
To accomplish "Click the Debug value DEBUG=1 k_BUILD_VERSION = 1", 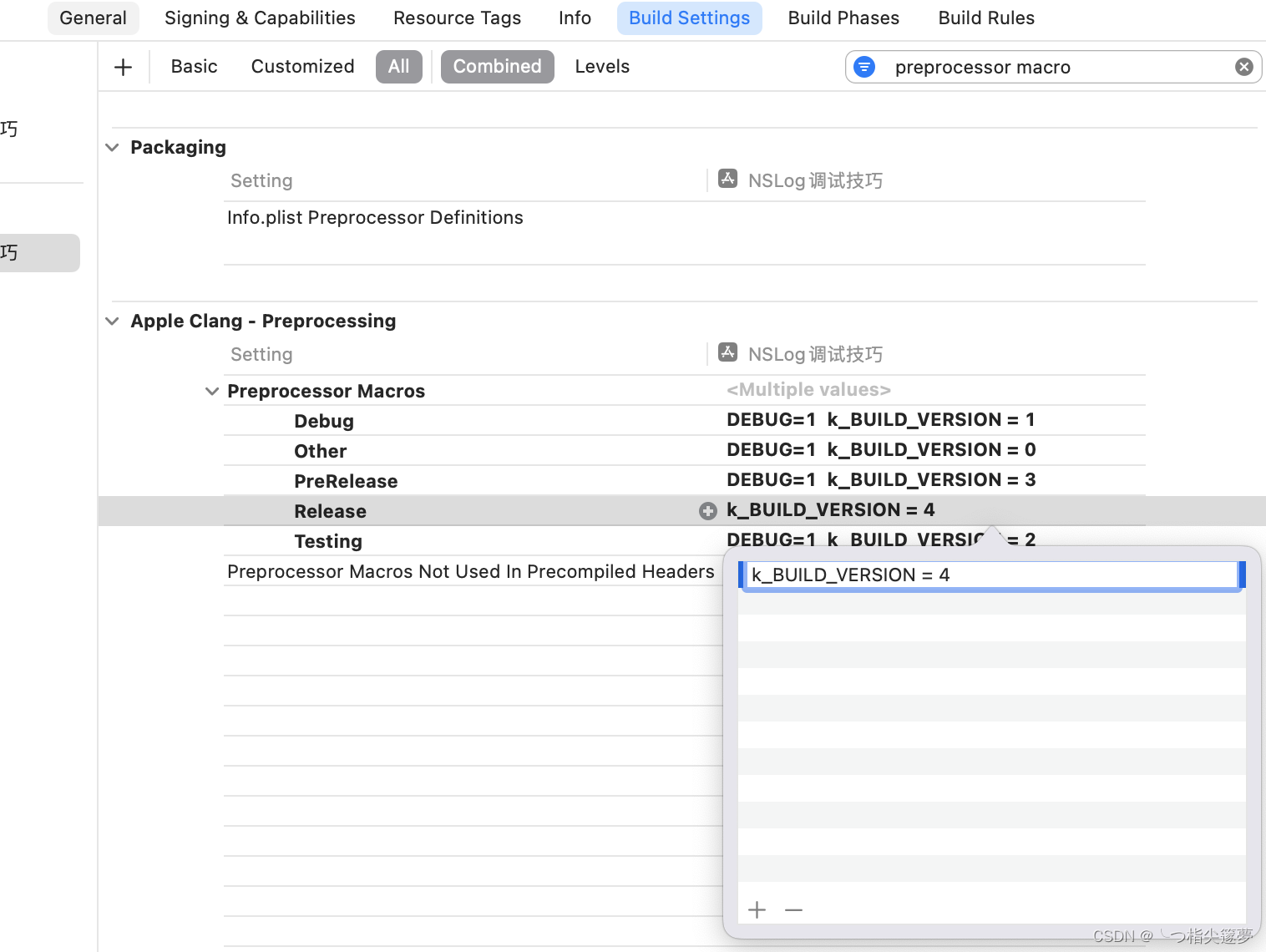I will (x=881, y=420).
